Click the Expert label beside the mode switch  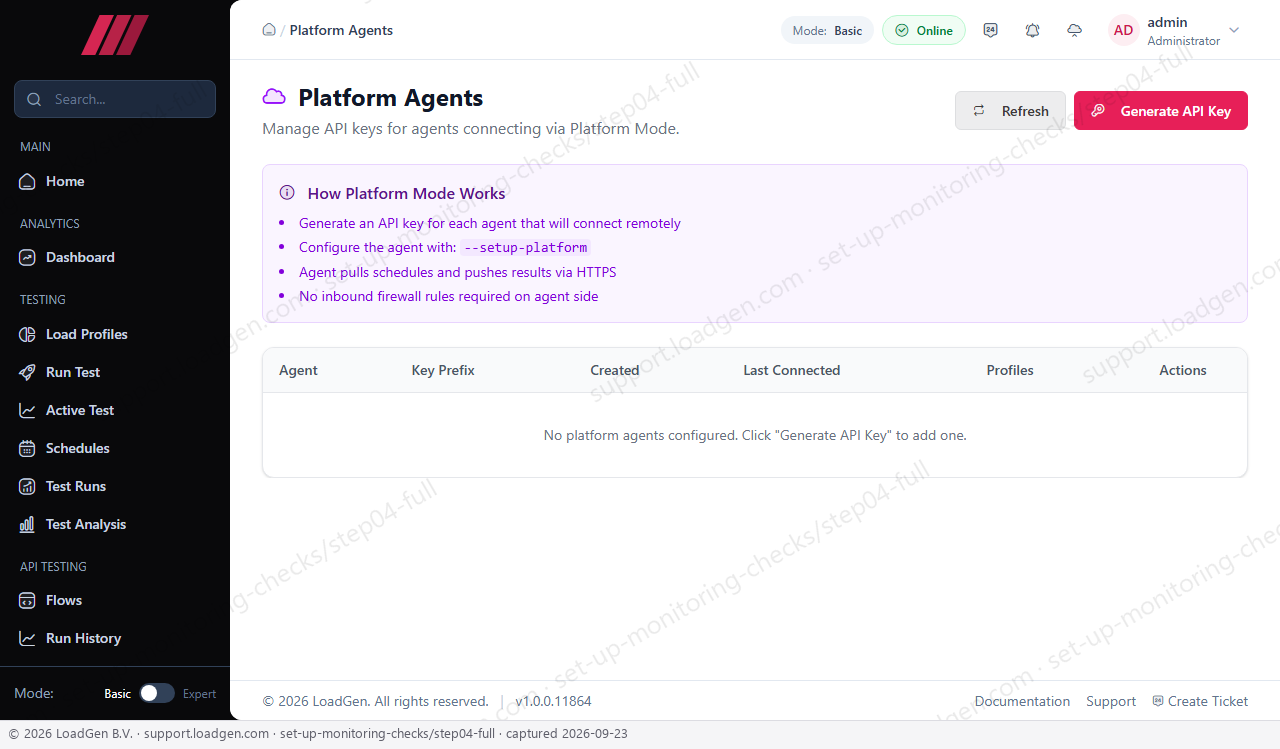[x=199, y=693]
